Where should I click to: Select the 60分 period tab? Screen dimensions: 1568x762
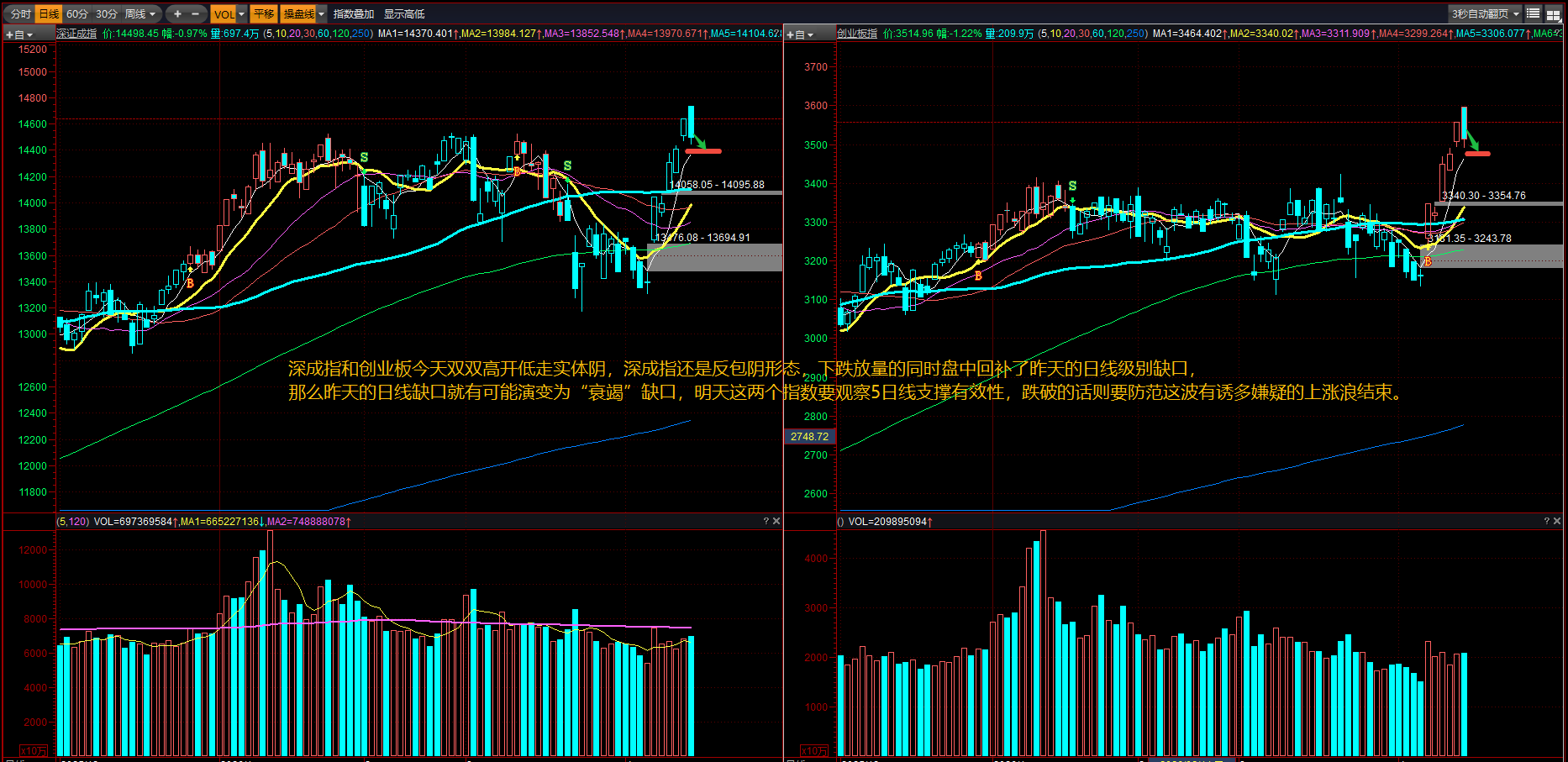pyautogui.click(x=77, y=14)
